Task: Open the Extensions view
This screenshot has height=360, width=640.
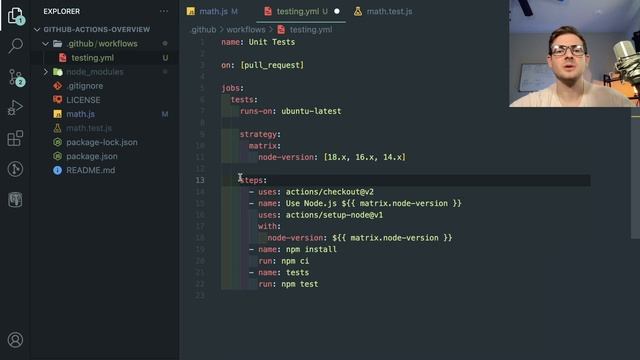Action: click(x=16, y=138)
